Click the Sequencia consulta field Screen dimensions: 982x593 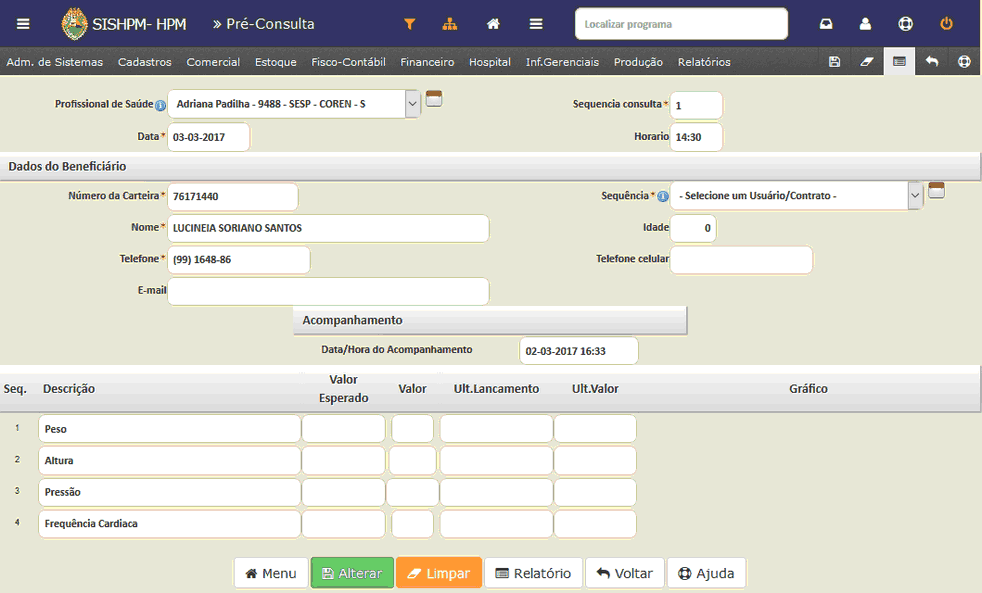696,105
